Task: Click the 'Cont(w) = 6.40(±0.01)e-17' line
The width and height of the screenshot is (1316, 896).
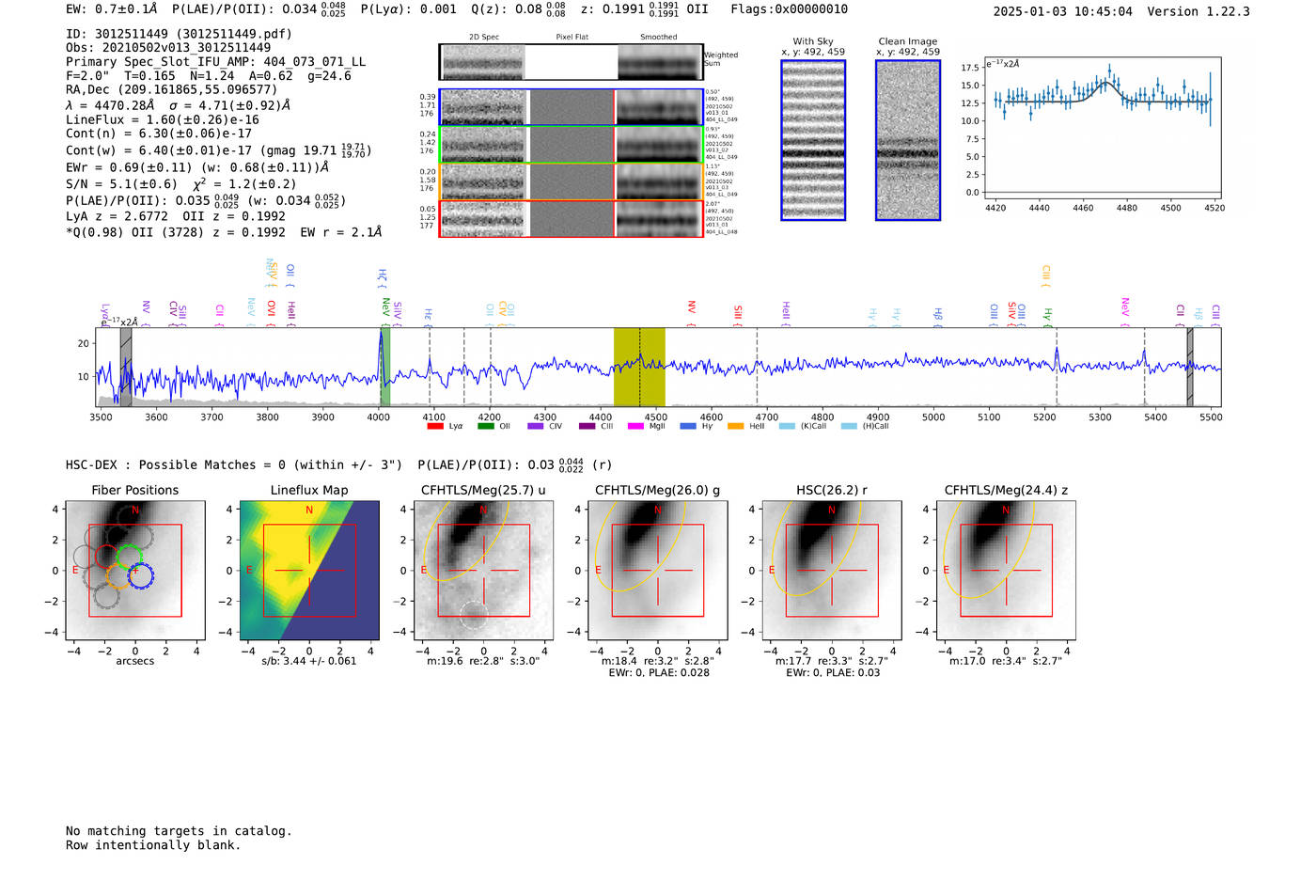Action: (219, 150)
